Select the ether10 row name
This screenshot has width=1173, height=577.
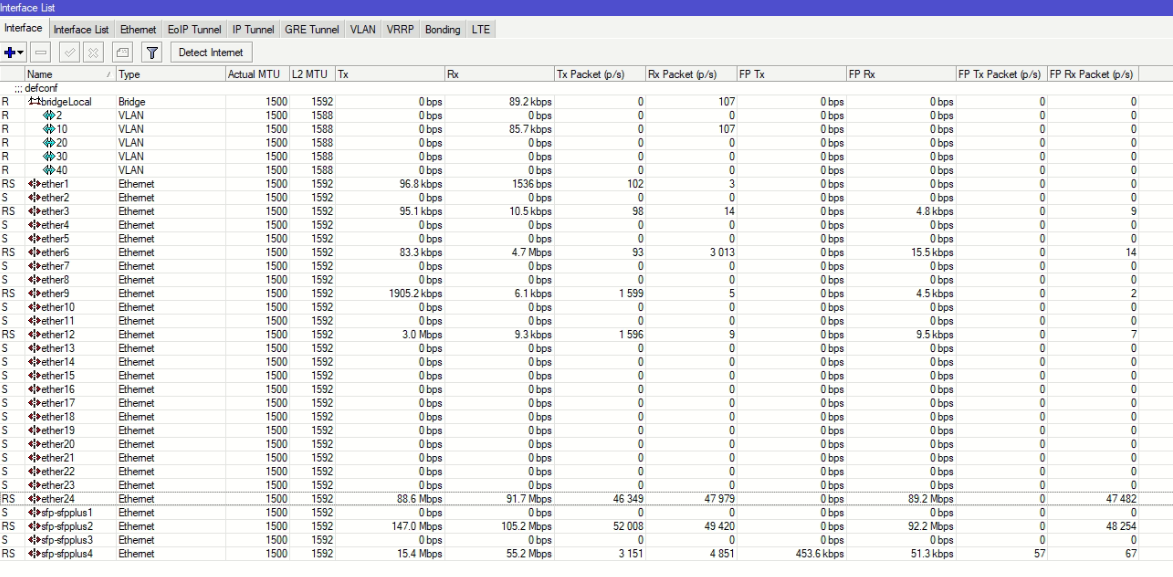[58, 307]
